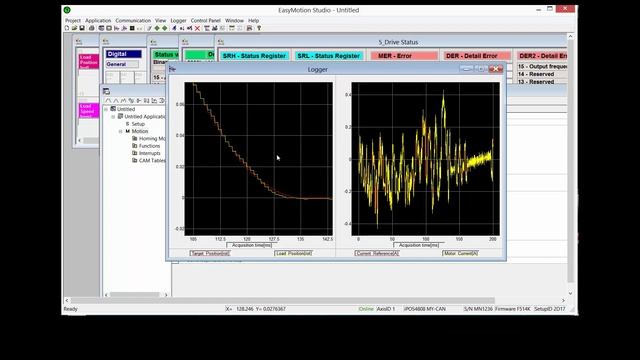Select Motion in the project tree
This screenshot has height=360, width=640.
click(x=140, y=131)
